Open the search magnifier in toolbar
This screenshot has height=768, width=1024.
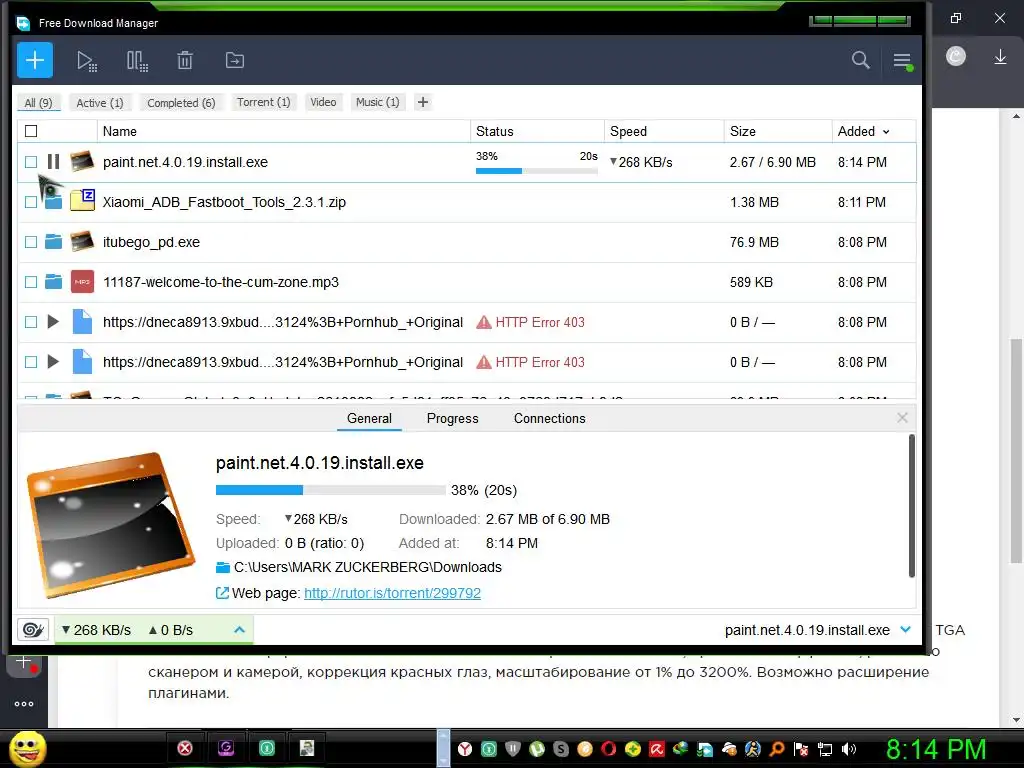point(861,60)
